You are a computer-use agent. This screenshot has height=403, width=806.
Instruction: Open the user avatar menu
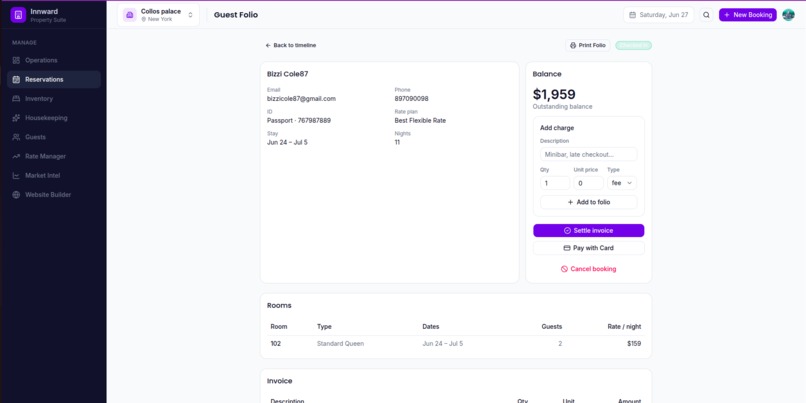click(788, 15)
